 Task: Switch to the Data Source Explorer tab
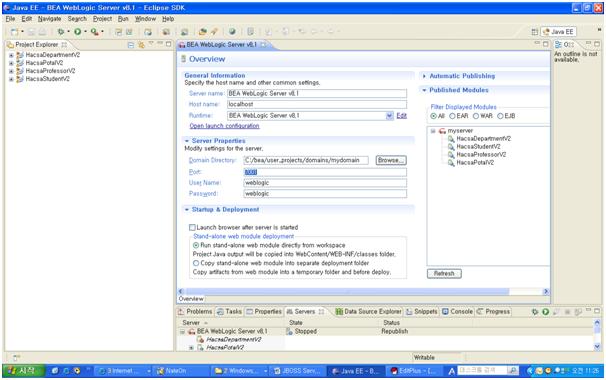[369, 312]
